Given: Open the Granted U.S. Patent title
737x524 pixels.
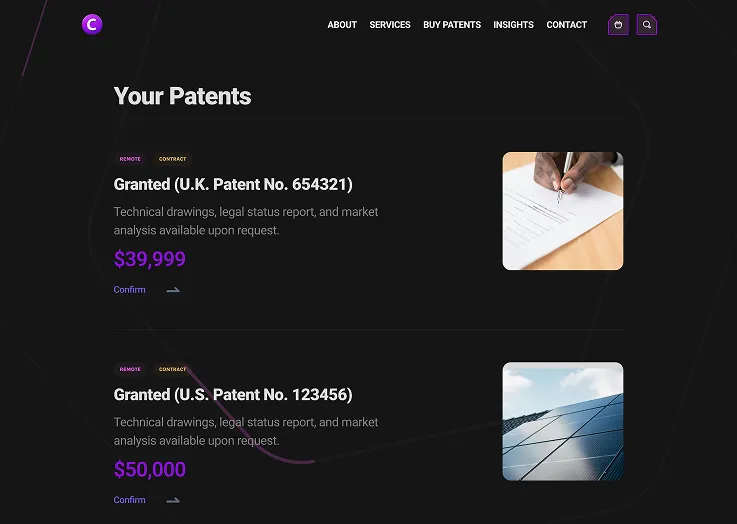Looking at the screenshot, I should pyautogui.click(x=233, y=395).
